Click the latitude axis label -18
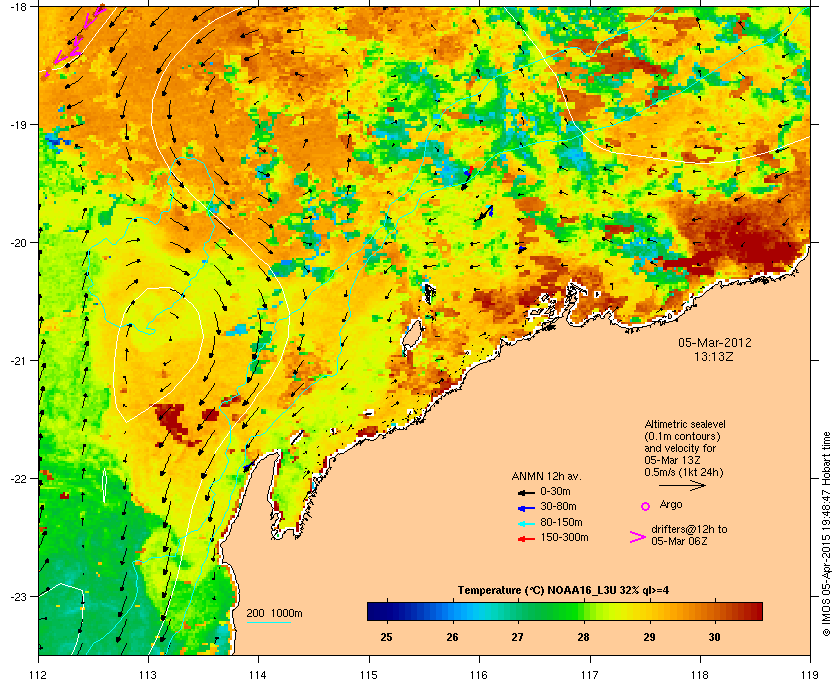This screenshot has width=840, height=680. pyautogui.click(x=18, y=6)
